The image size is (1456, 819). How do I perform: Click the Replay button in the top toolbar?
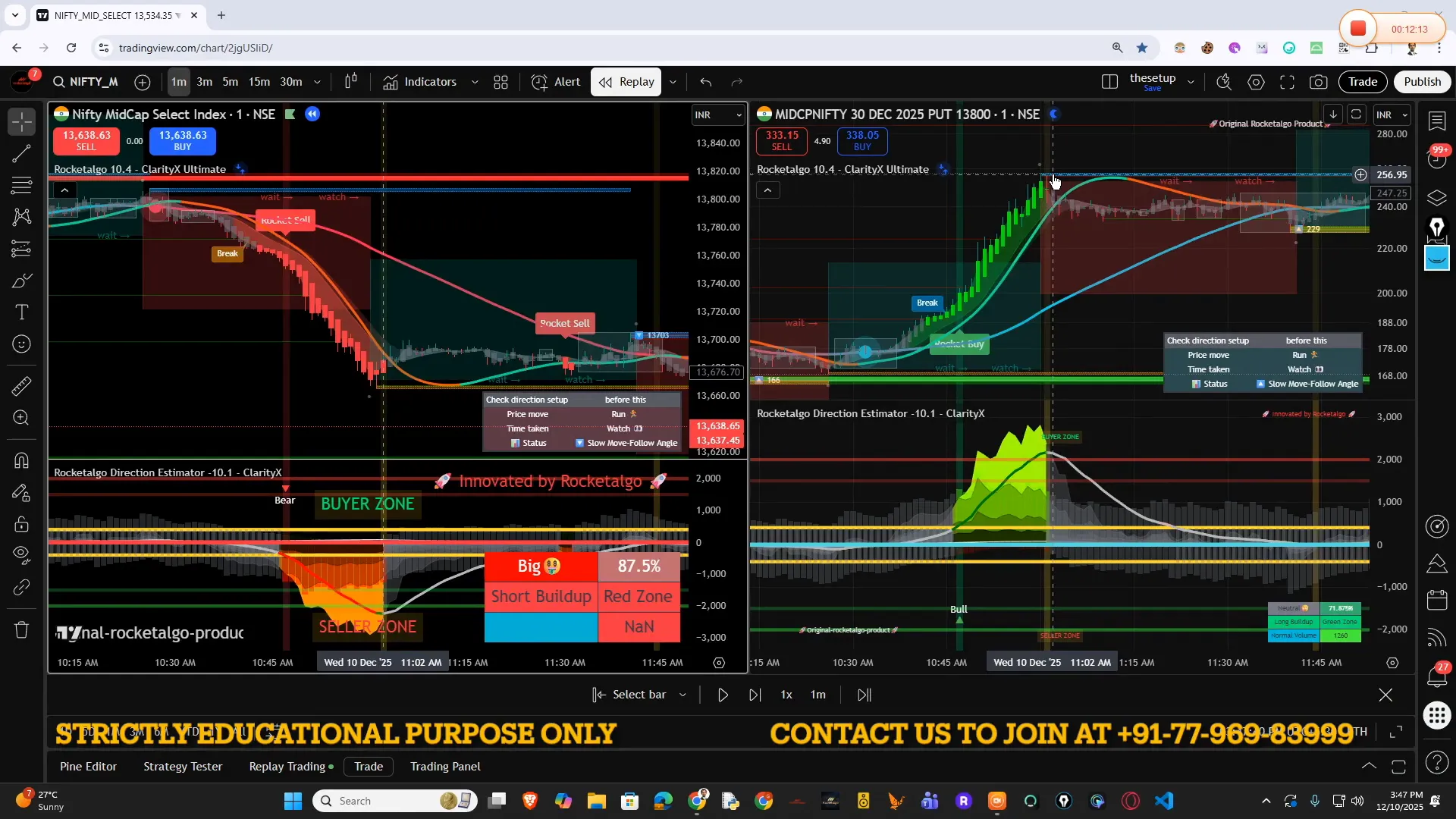[626, 81]
